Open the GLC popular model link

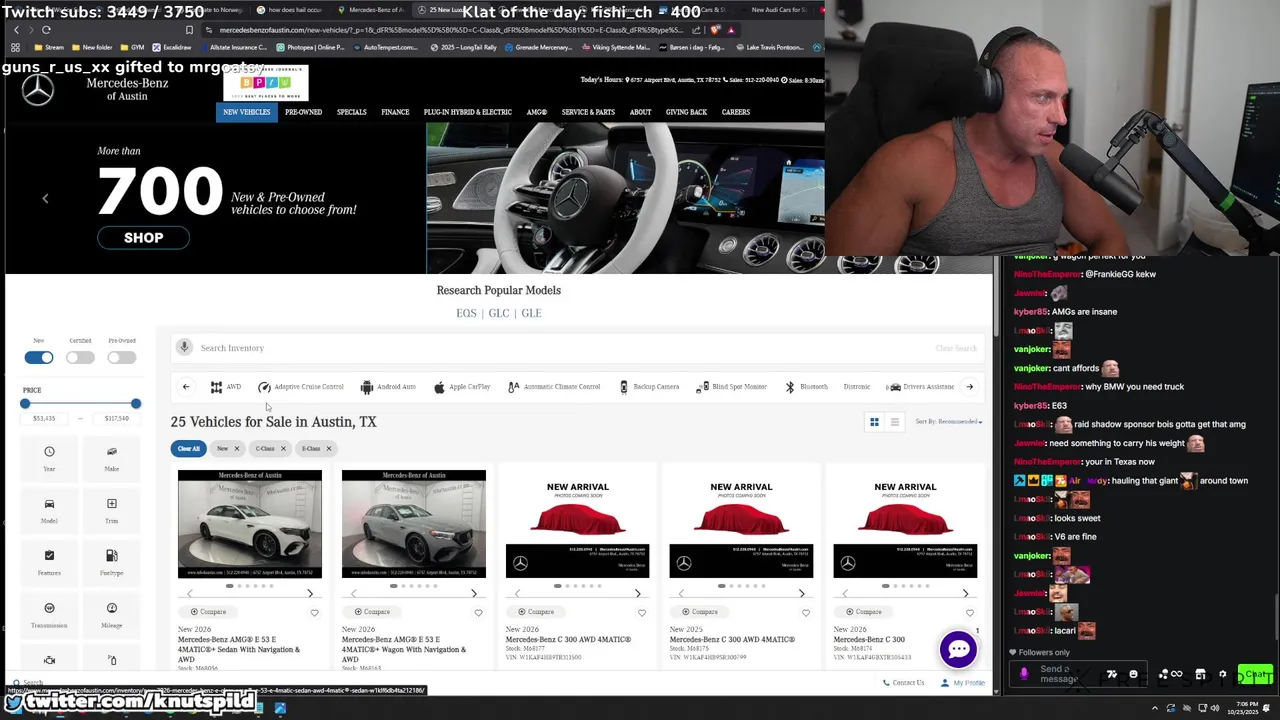(x=499, y=313)
